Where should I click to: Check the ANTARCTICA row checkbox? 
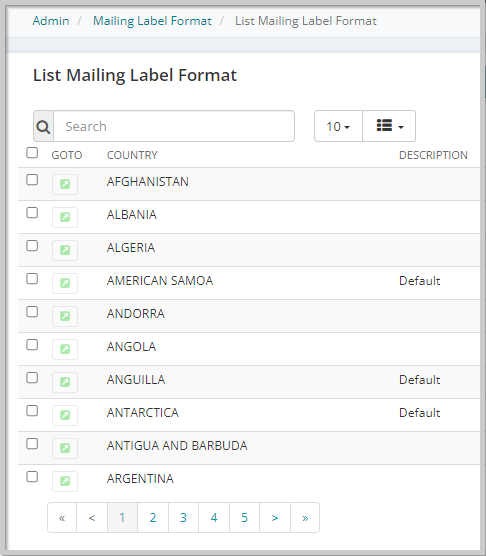point(32,411)
